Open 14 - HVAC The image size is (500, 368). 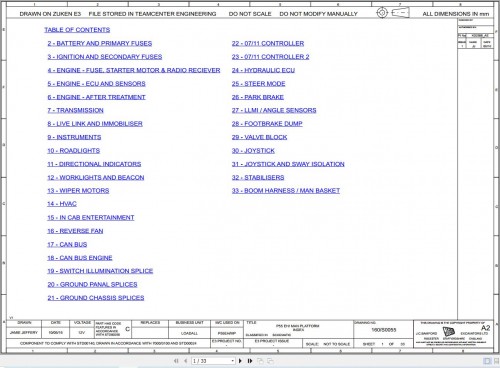pos(62,204)
